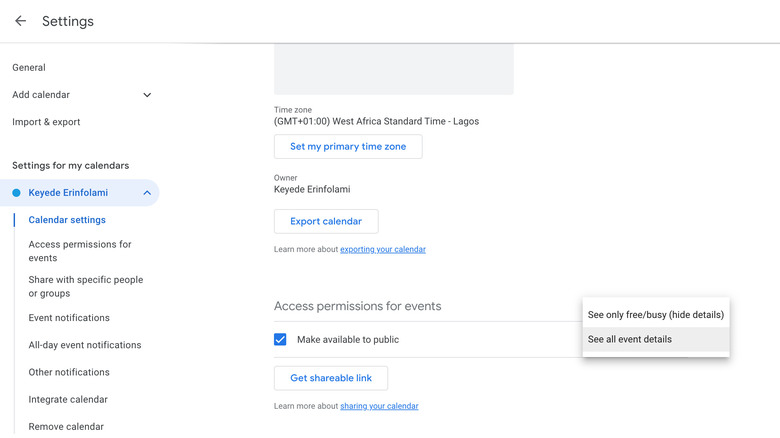Open Share with specific people or groups

pos(85,287)
